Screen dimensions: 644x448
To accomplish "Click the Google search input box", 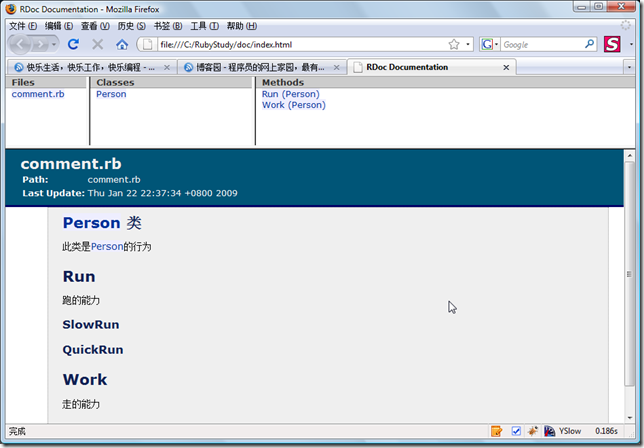I will (x=542, y=44).
